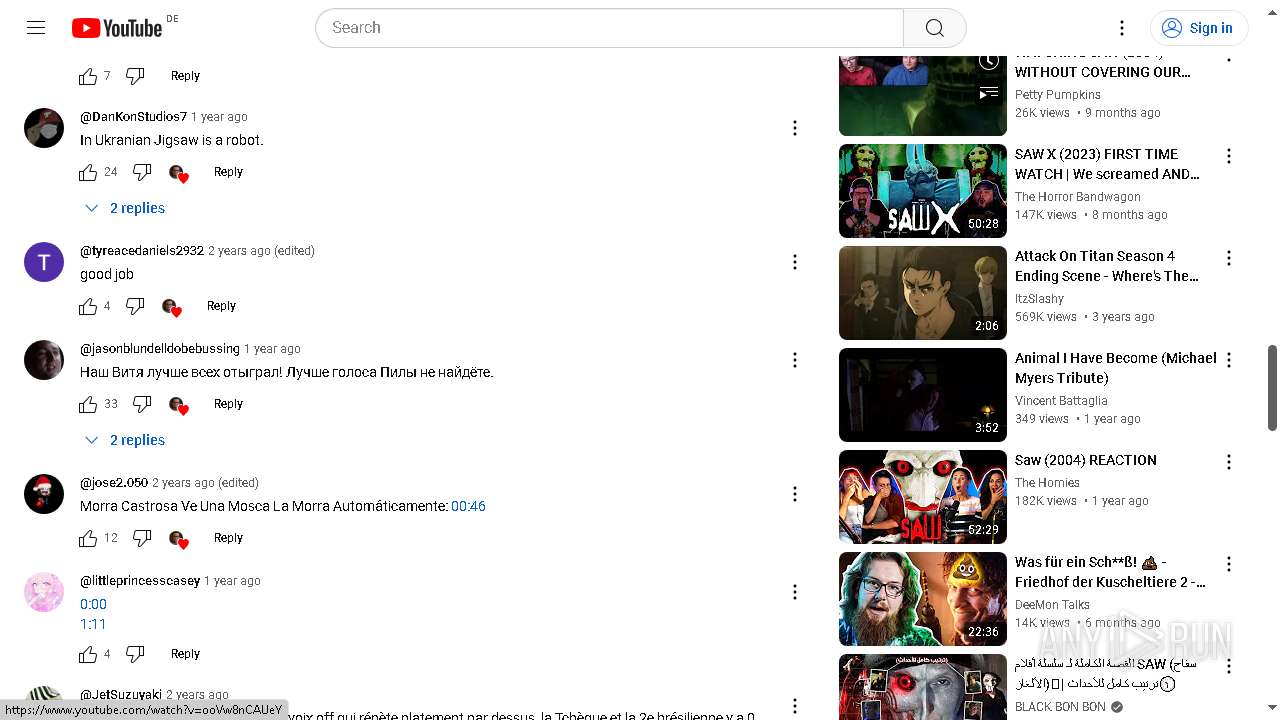Screen dimensions: 1280x720
Task: Reply to @DanKonStudios7's comment
Action: 228,172
